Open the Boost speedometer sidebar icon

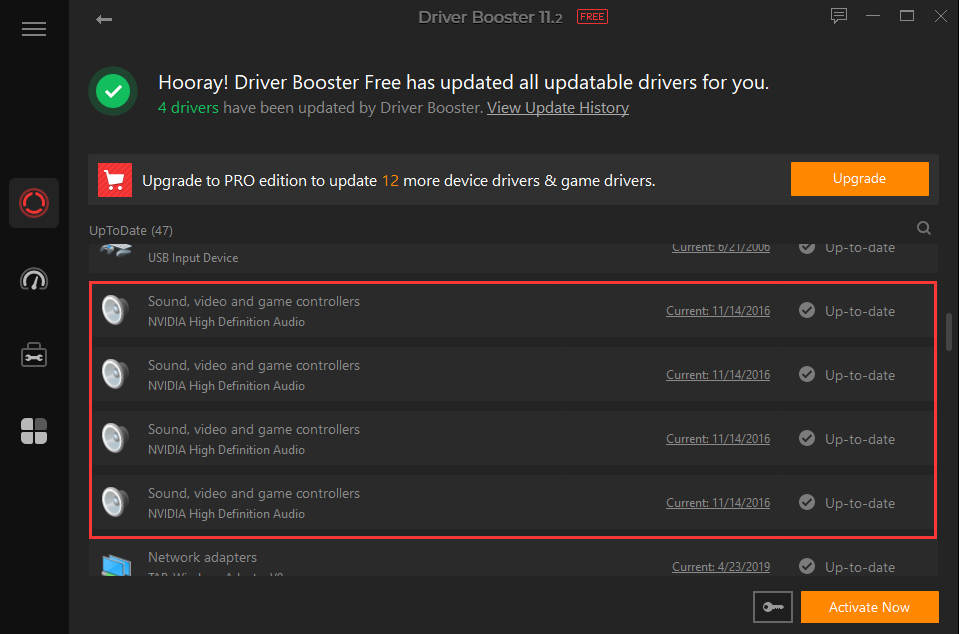click(34, 279)
